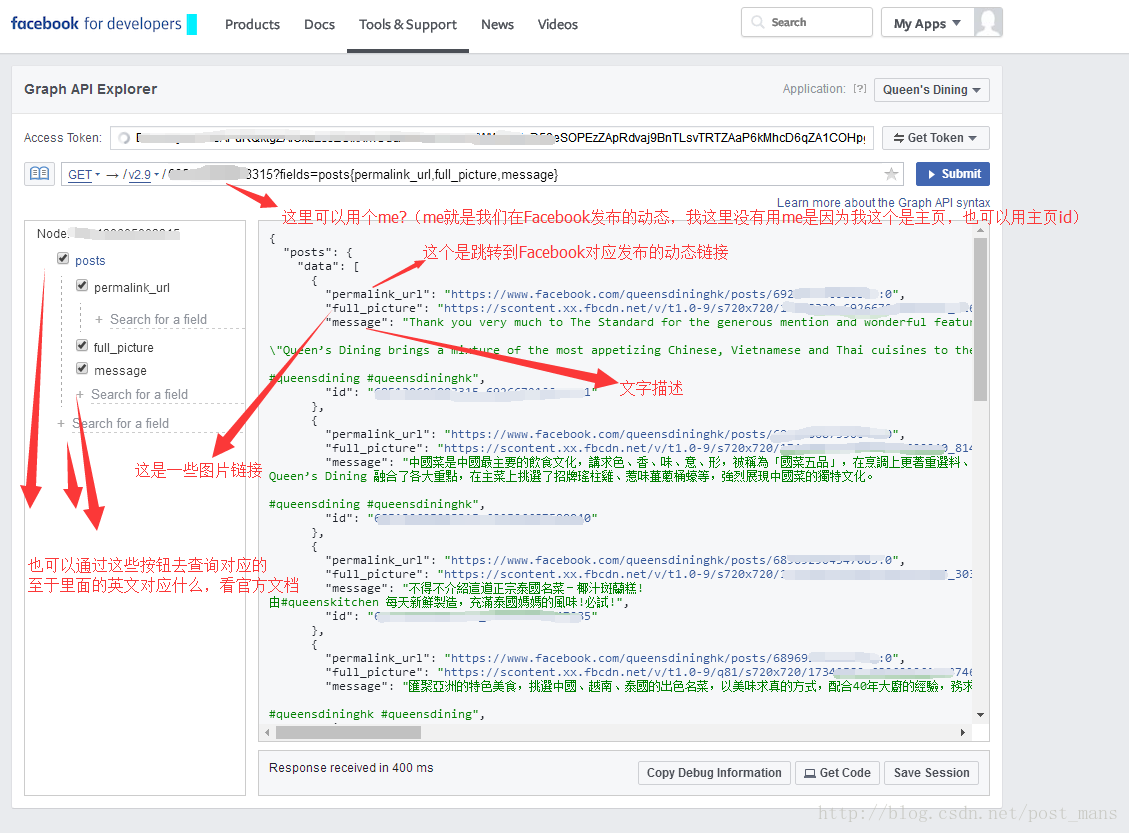Click the circular icon in the Access Token field

point(124,138)
